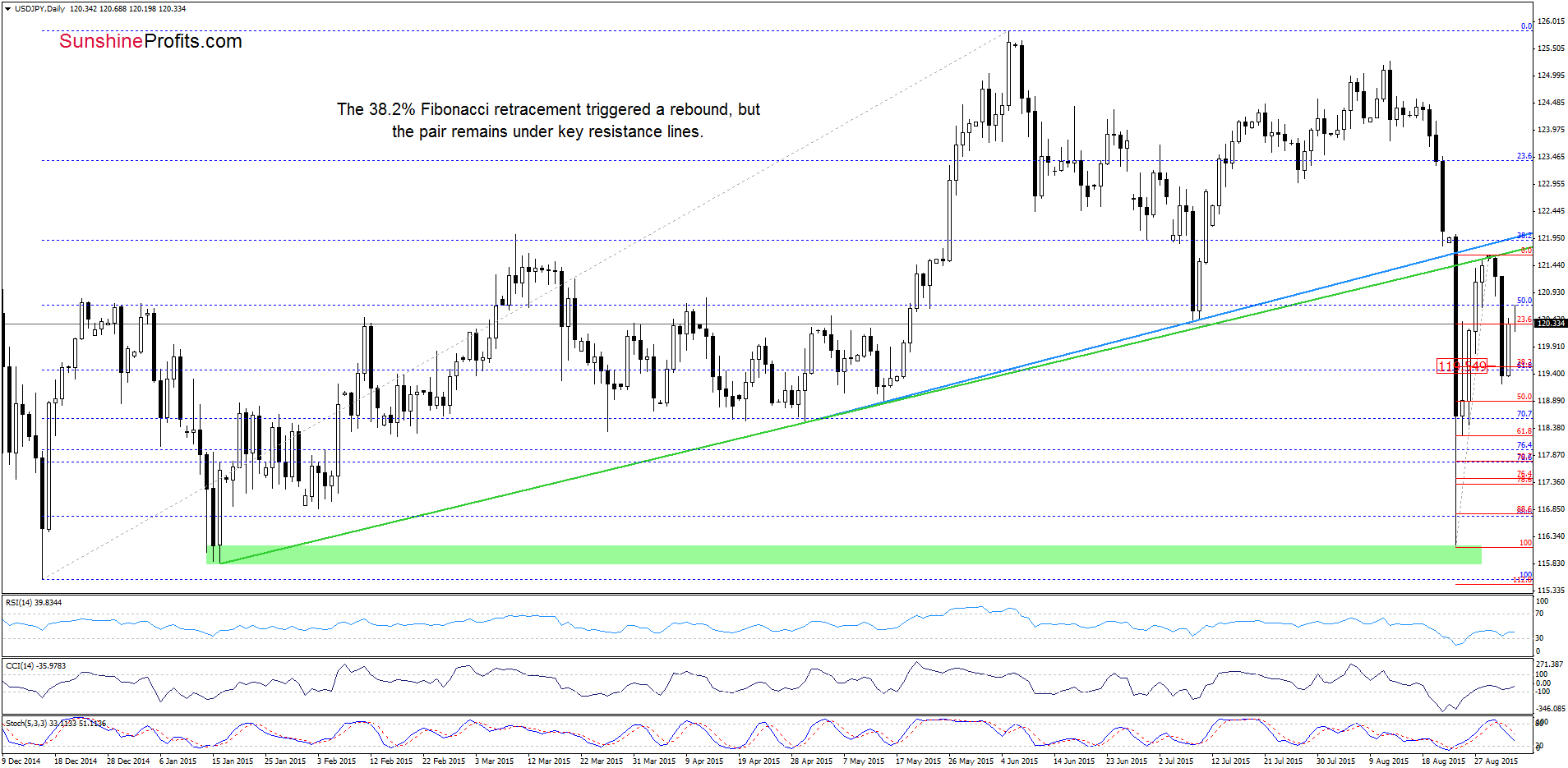1568x768 pixels.
Task: Click the 3 Feb 2015 date label
Action: [337, 761]
